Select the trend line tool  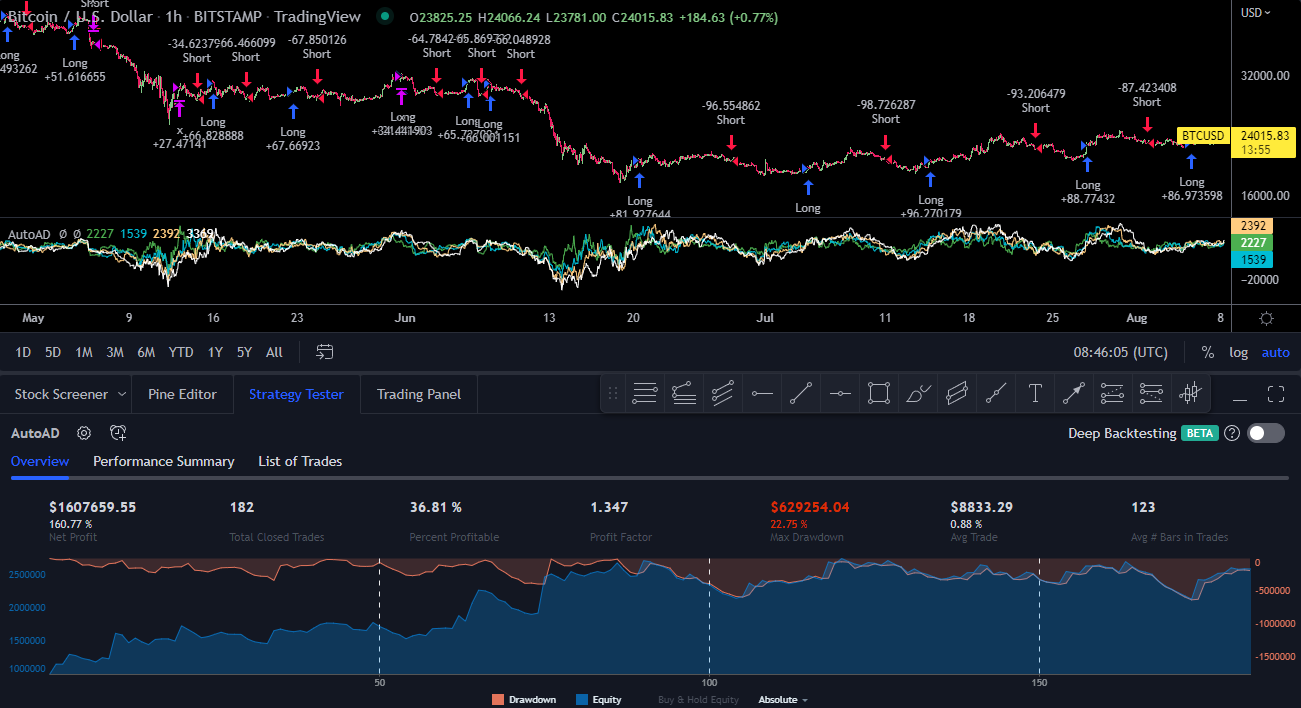click(801, 394)
